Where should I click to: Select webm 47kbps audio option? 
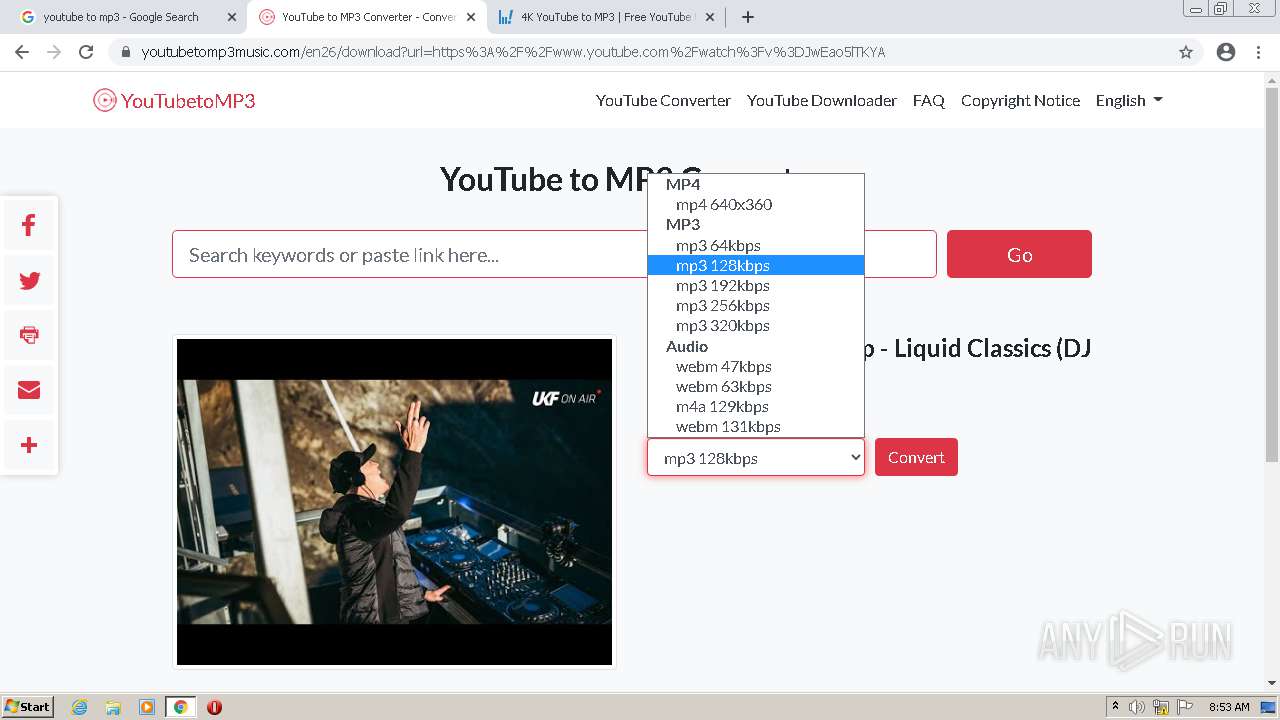point(755,366)
